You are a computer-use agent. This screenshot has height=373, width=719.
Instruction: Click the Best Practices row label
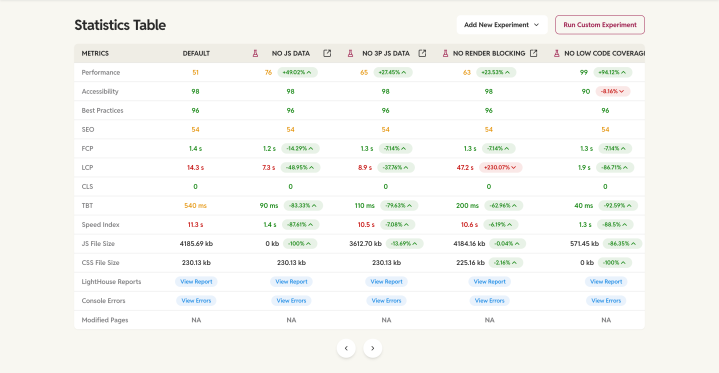click(102, 111)
